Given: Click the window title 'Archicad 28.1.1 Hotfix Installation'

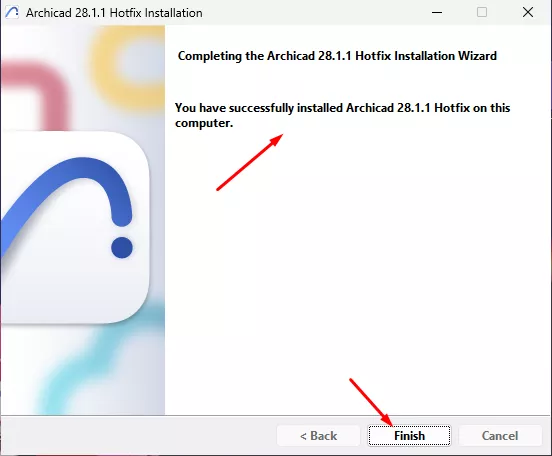Looking at the screenshot, I should click(114, 13).
